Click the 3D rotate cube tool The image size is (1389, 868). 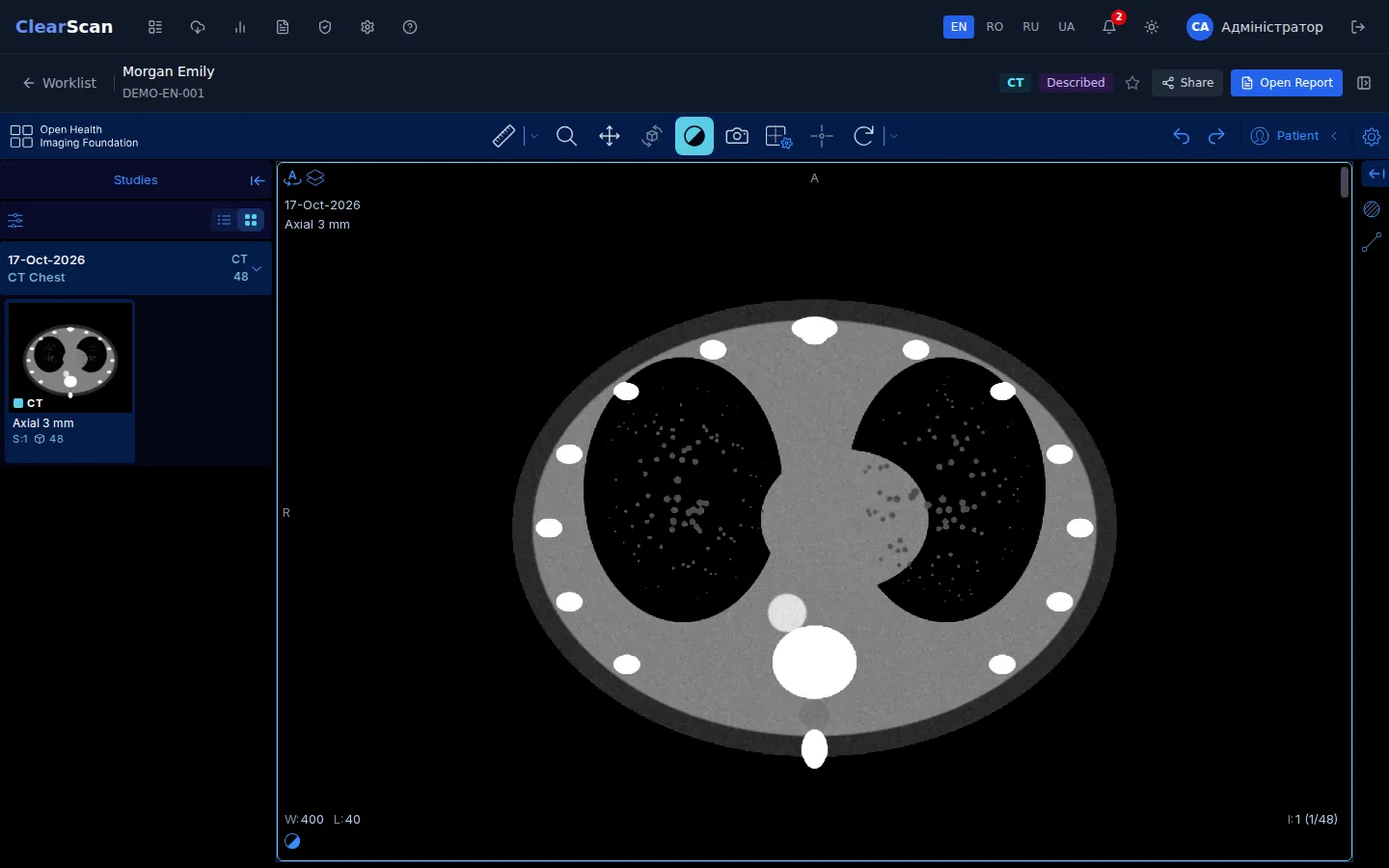coord(652,136)
